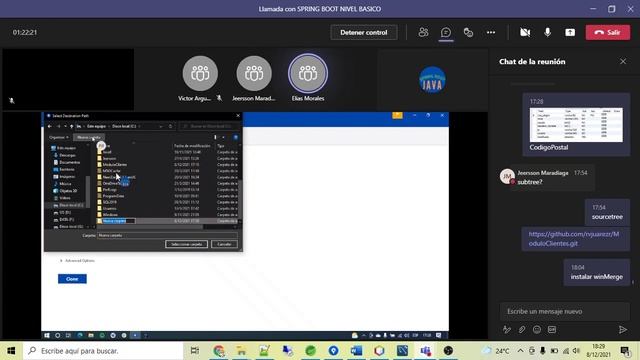Close the Chat de la reunión panel
The height and width of the screenshot is (360, 640).
[x=623, y=61]
